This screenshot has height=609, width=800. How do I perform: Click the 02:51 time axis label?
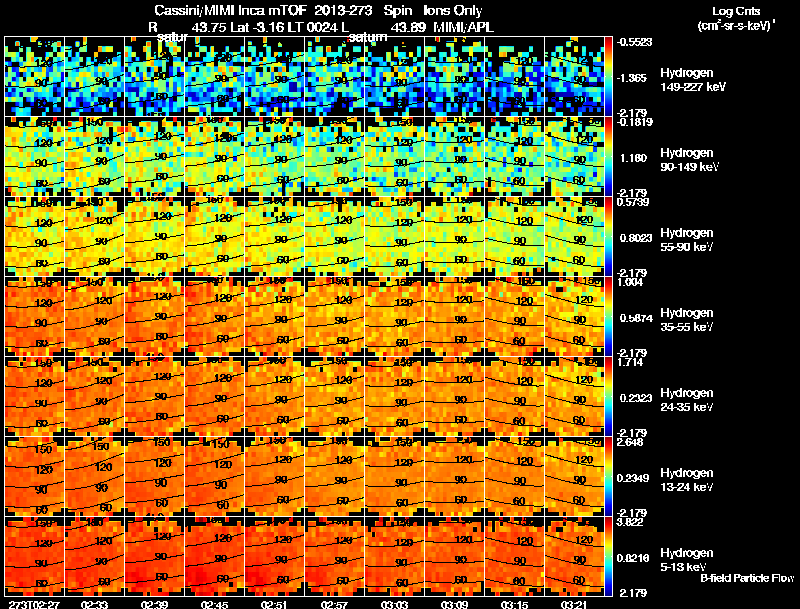274,604
